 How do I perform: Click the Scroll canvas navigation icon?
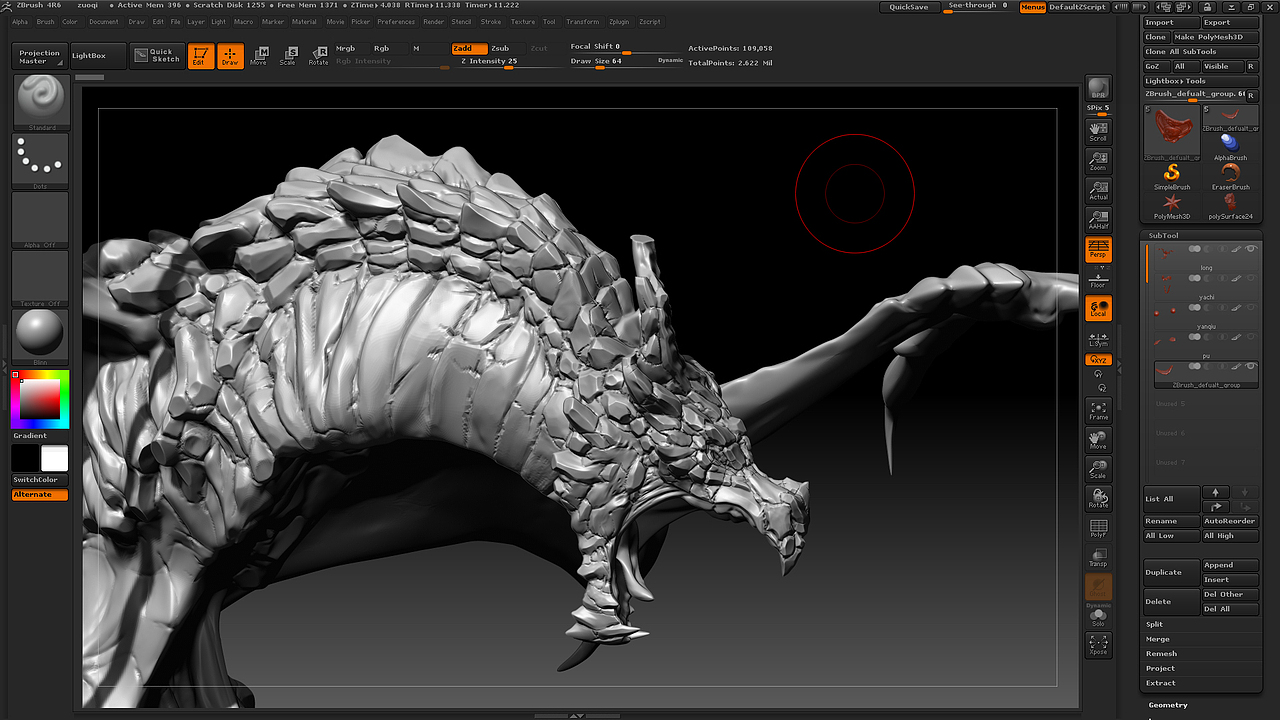pyautogui.click(x=1098, y=133)
